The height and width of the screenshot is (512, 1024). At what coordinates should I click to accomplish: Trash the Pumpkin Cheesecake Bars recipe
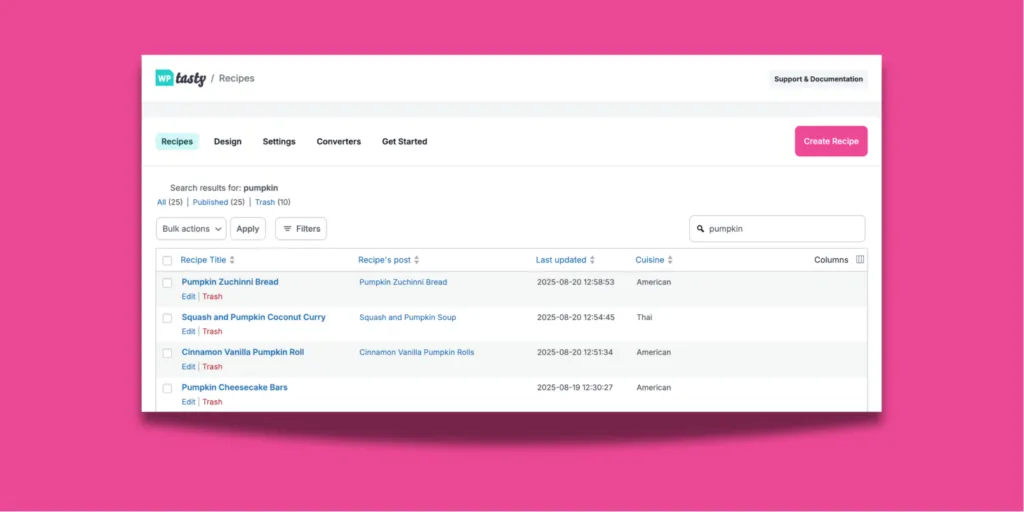tap(212, 402)
